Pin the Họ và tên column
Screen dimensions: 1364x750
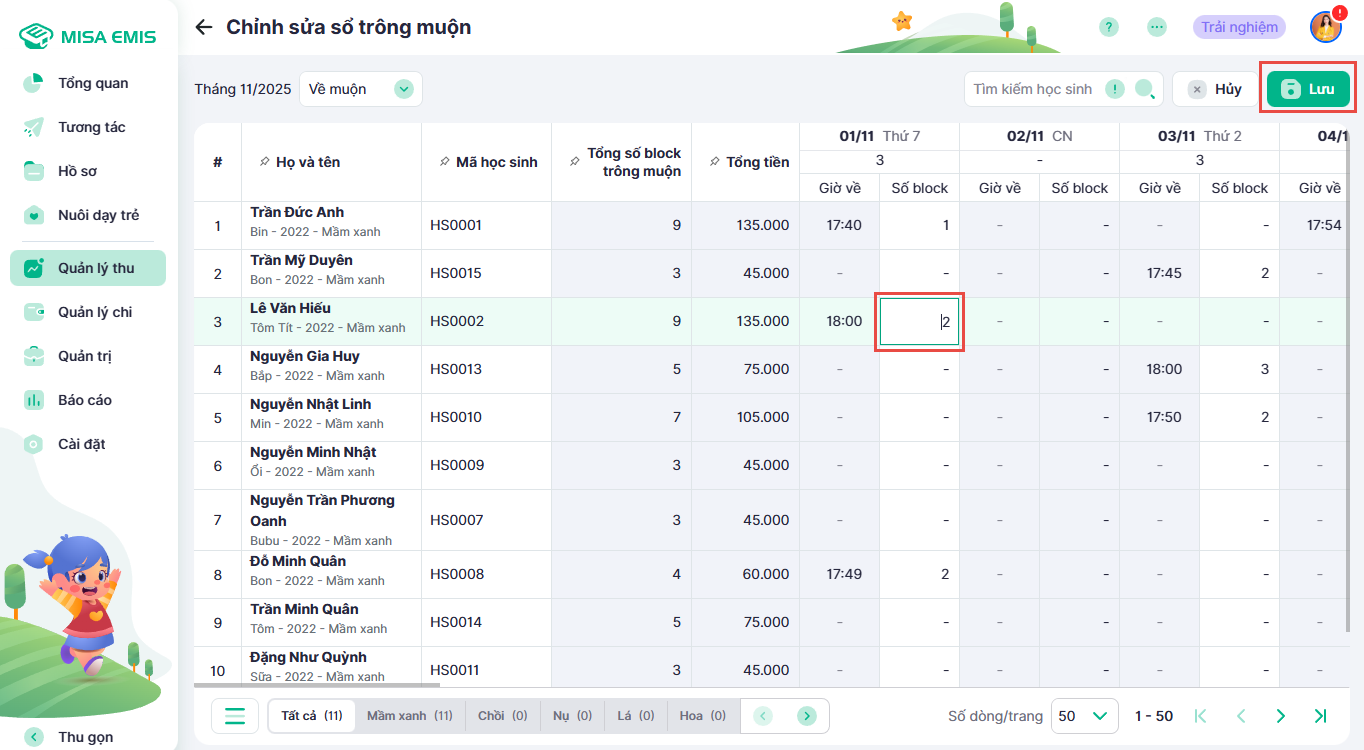click(x=264, y=162)
